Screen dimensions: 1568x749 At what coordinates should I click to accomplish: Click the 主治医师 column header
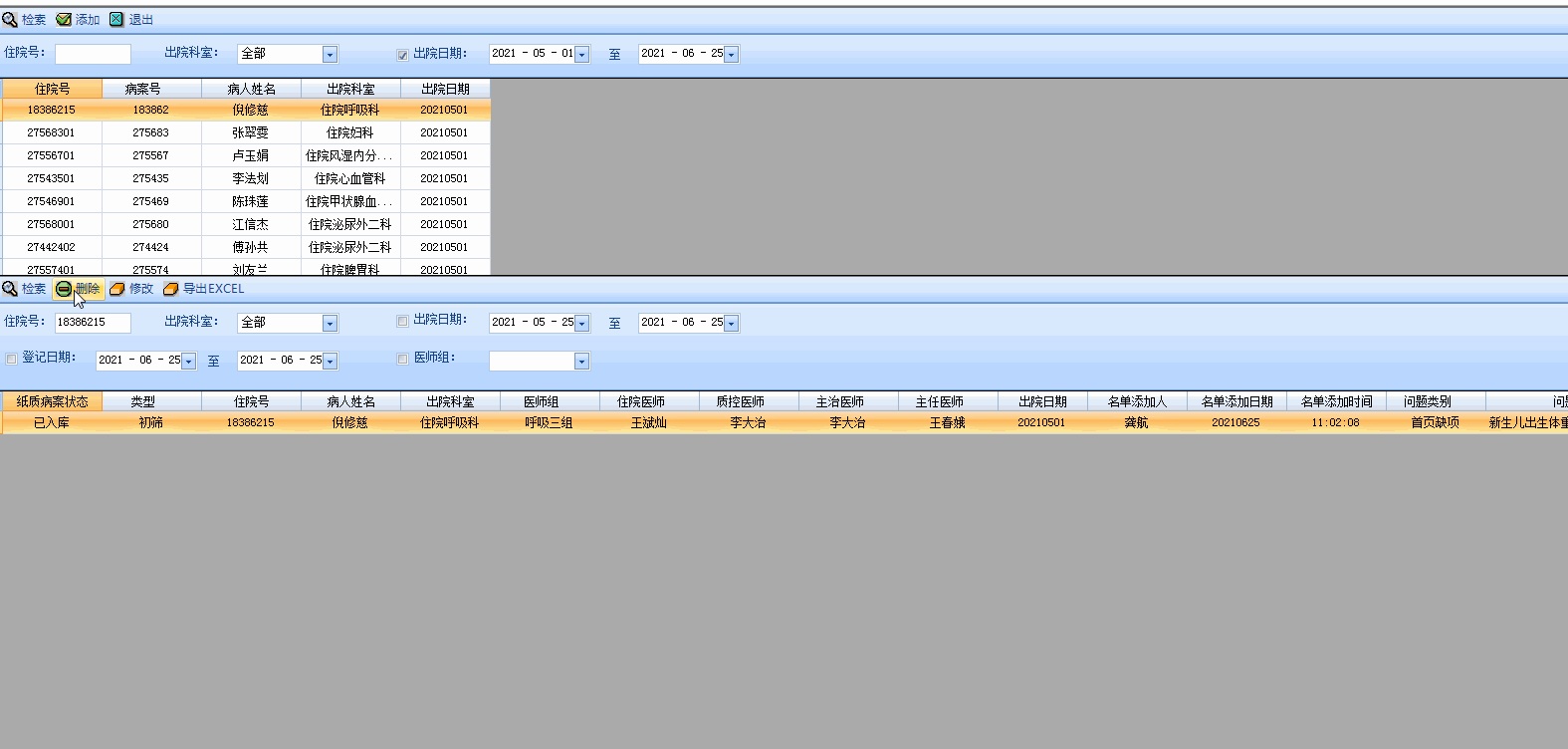click(x=848, y=401)
